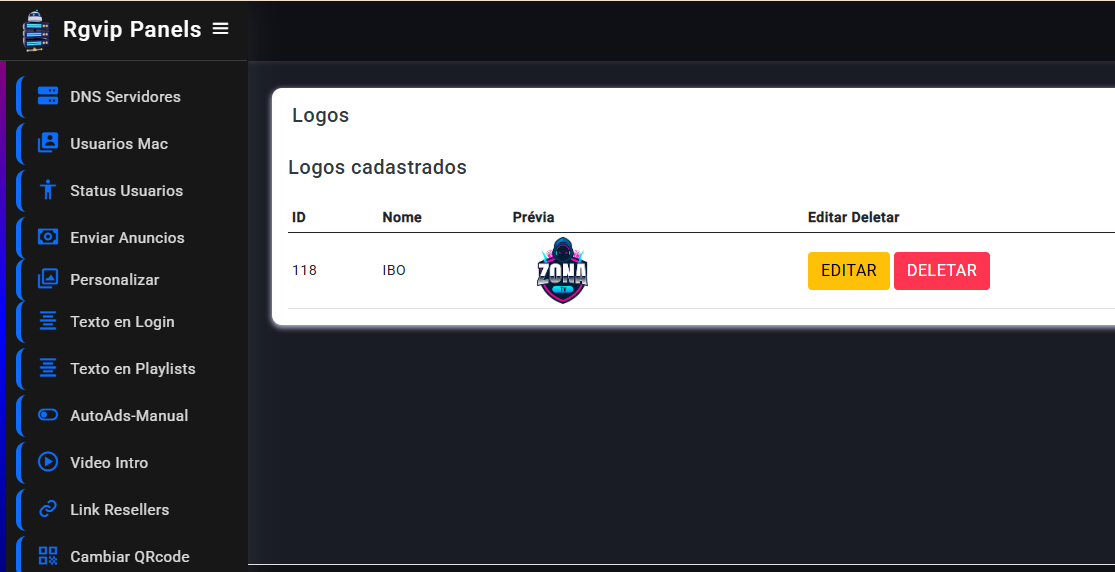This screenshot has height=572, width=1115.
Task: Click the Video Intro play icon
Action: tap(48, 462)
